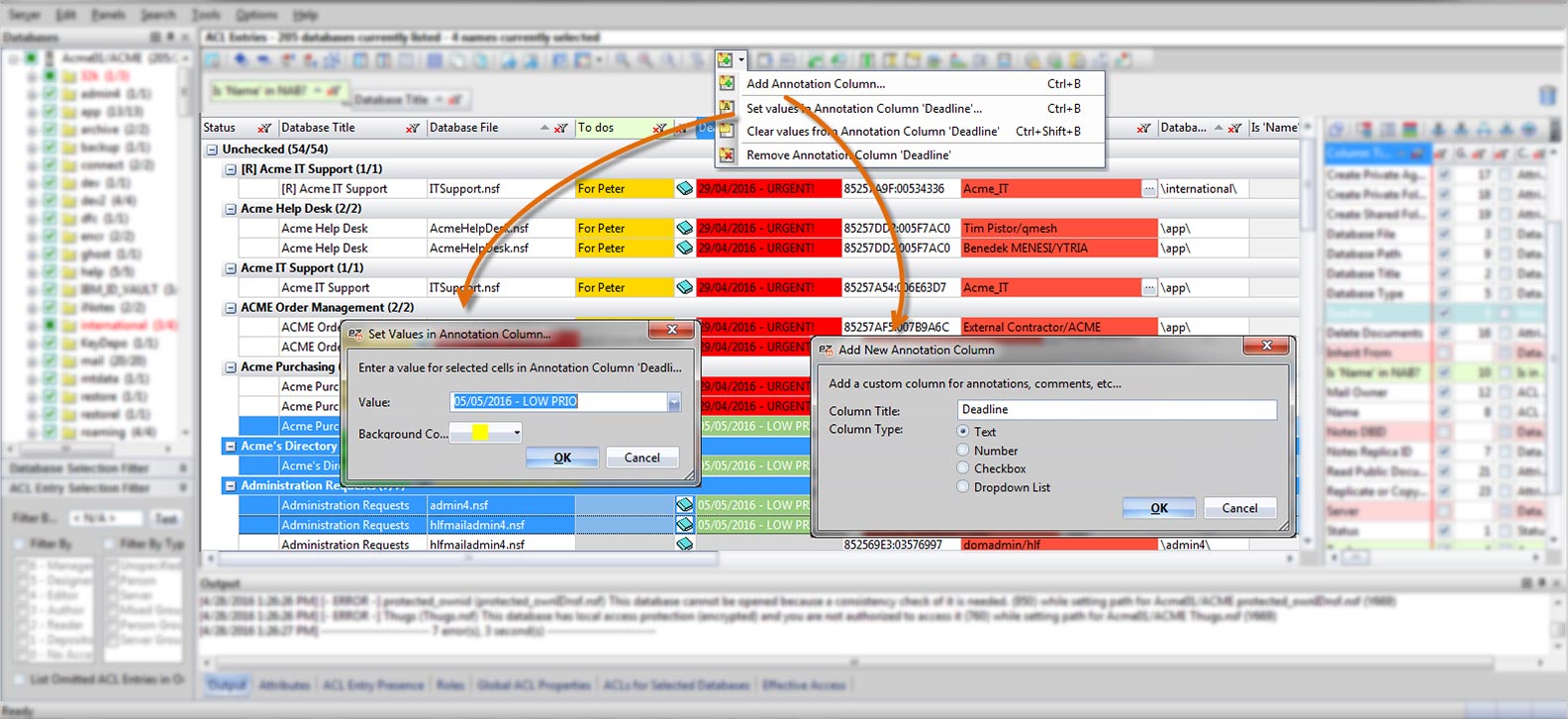Screen dimensions: 1568x719
Task: Click the 'admin4.nsf' file cell
Action: pyautogui.click(x=500, y=505)
